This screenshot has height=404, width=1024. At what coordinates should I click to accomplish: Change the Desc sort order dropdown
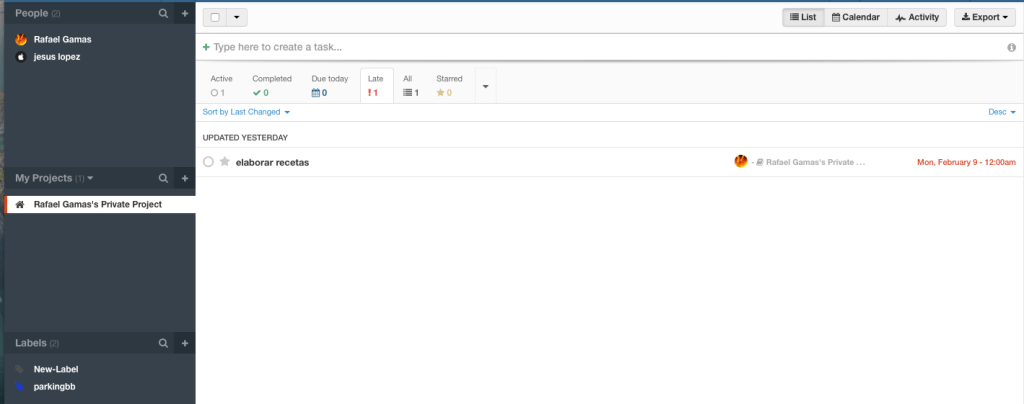pyautogui.click(x=1001, y=112)
